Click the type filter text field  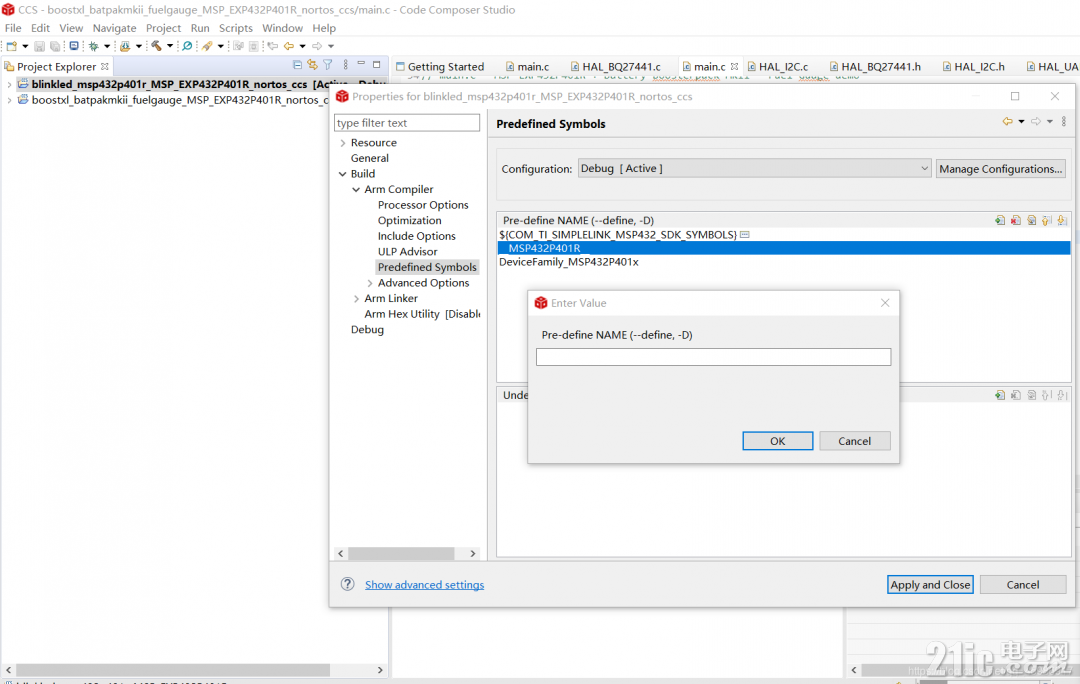pos(407,123)
